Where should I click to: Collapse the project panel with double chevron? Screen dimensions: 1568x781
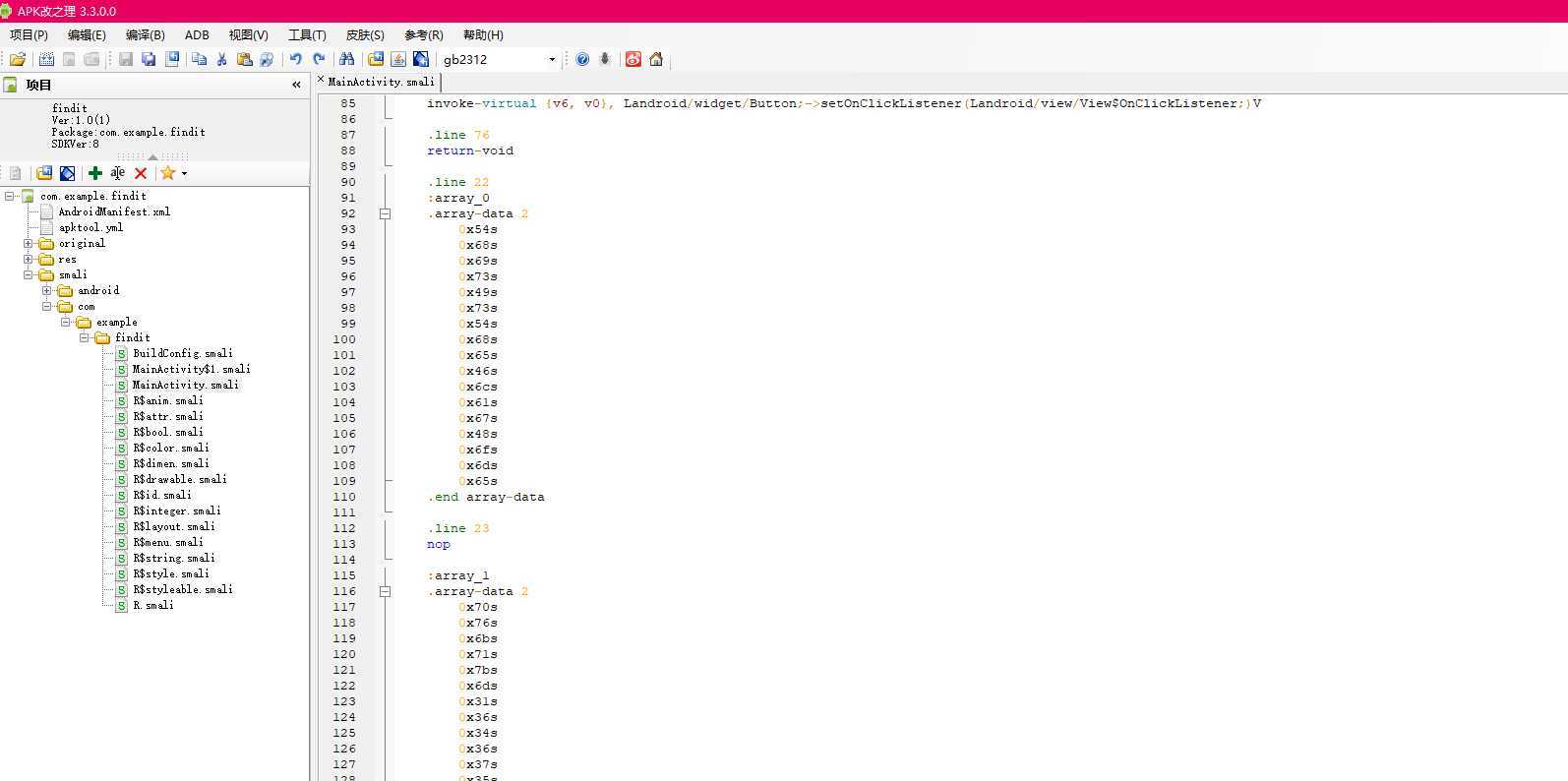[x=296, y=86]
